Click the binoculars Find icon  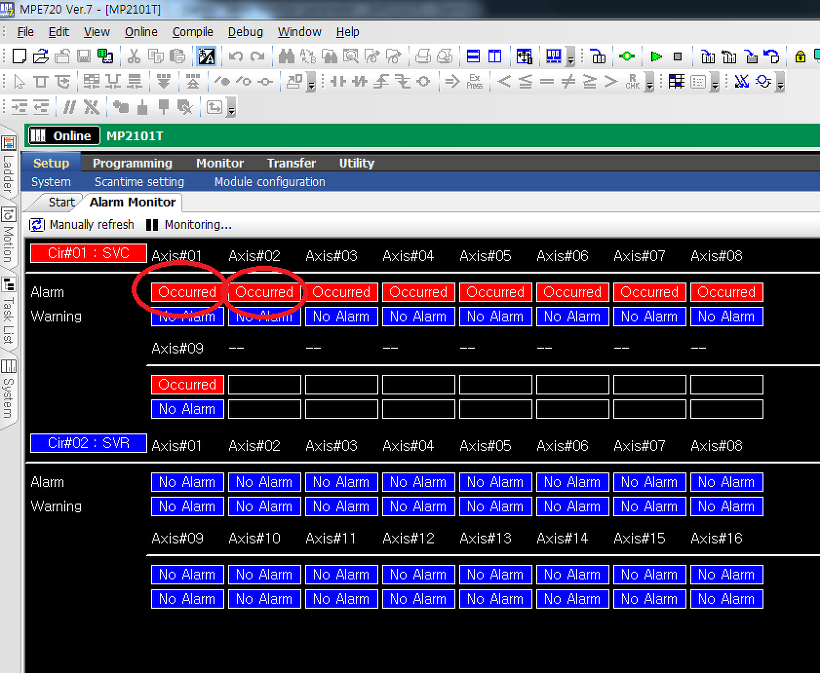tap(286, 56)
